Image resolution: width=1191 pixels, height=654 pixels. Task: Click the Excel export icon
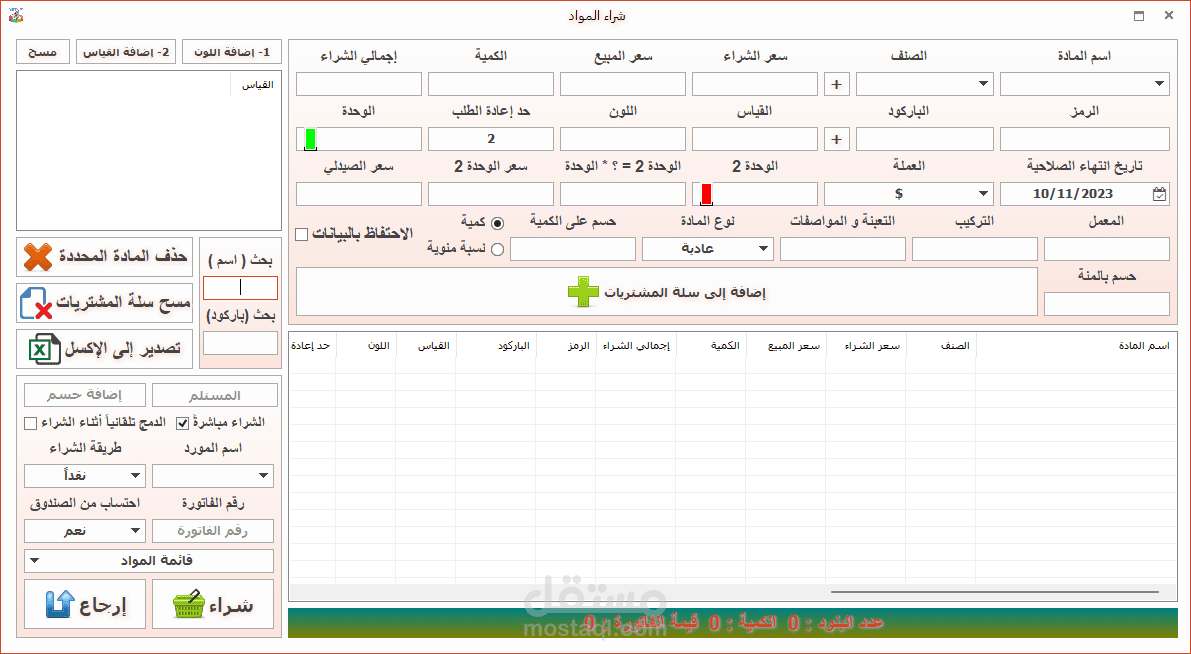[x=44, y=349]
